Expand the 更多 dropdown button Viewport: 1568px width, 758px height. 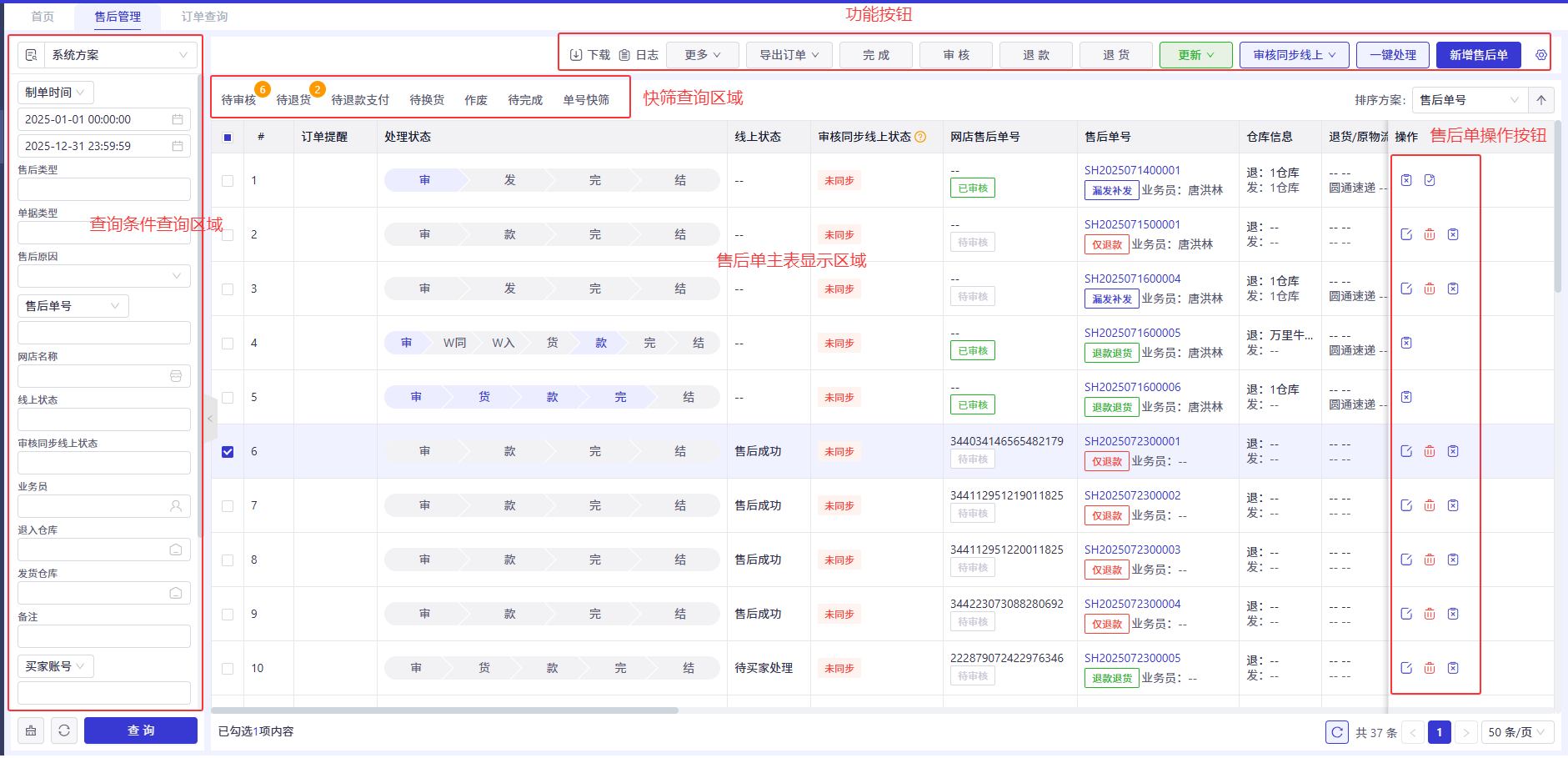702,55
